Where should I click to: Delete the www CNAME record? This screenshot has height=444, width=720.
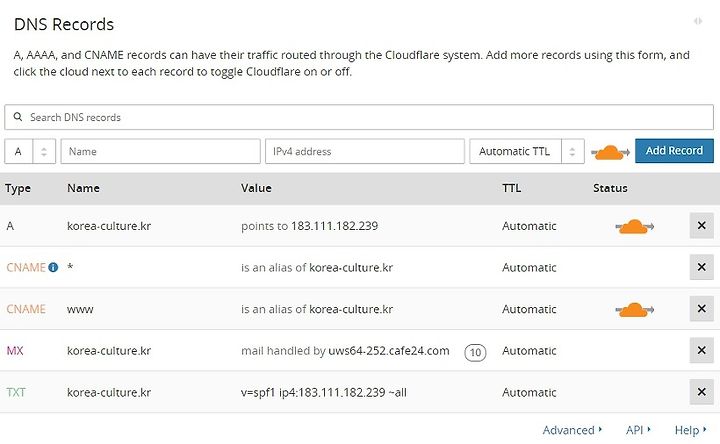(701, 309)
